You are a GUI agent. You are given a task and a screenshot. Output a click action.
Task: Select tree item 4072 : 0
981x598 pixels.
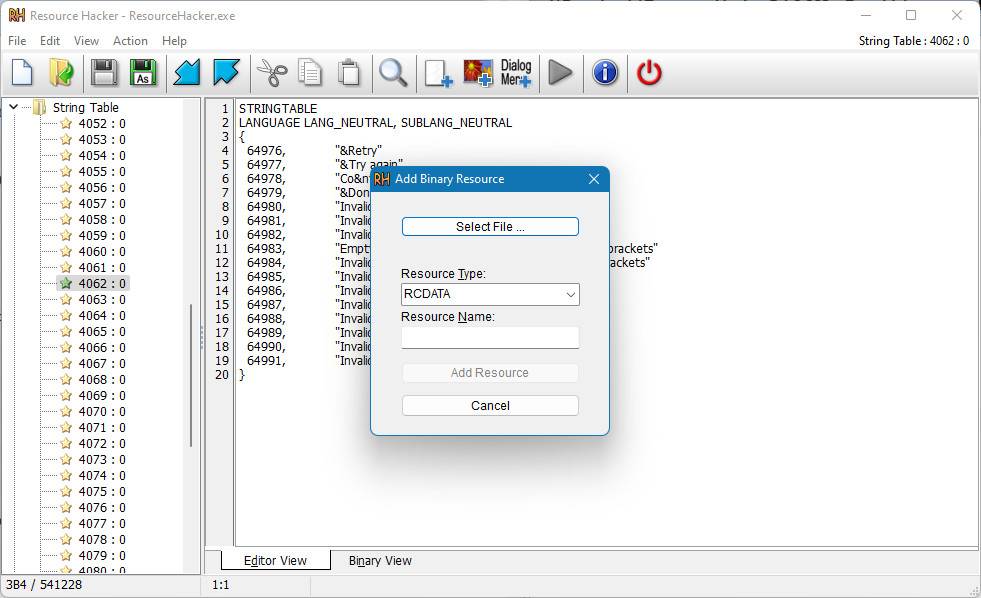tap(102, 443)
